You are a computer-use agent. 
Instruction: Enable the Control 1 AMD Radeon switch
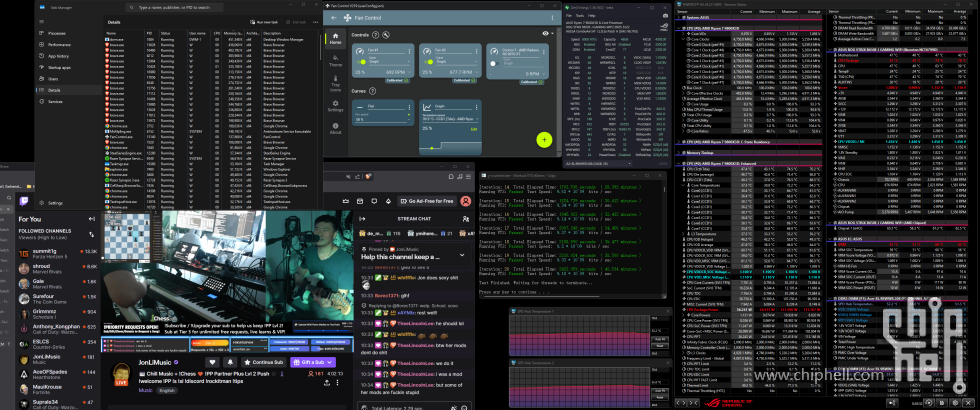(494, 63)
